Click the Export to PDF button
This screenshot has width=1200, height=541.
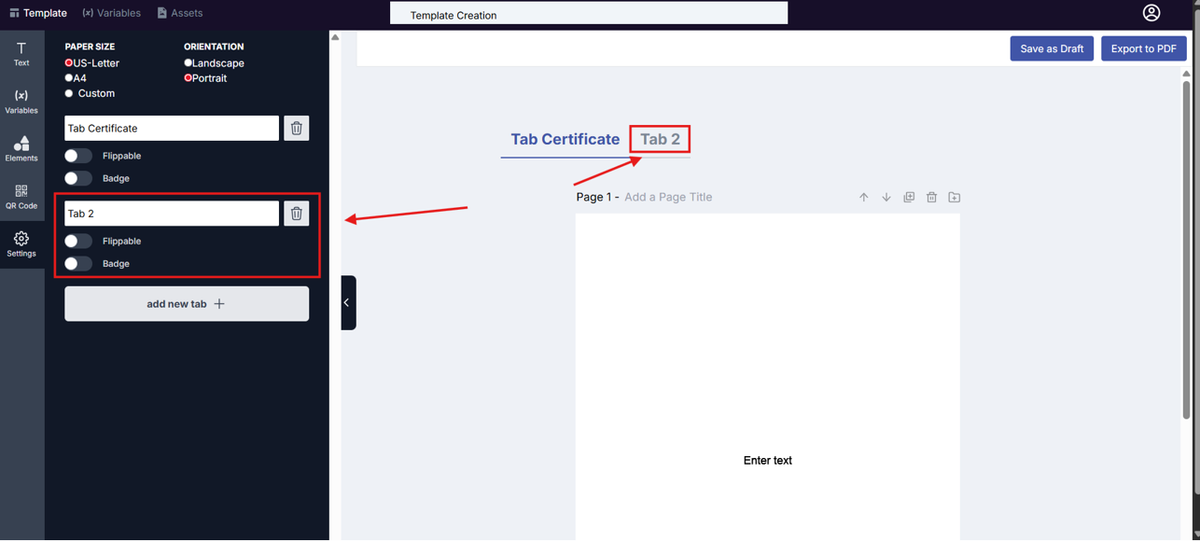point(1144,48)
